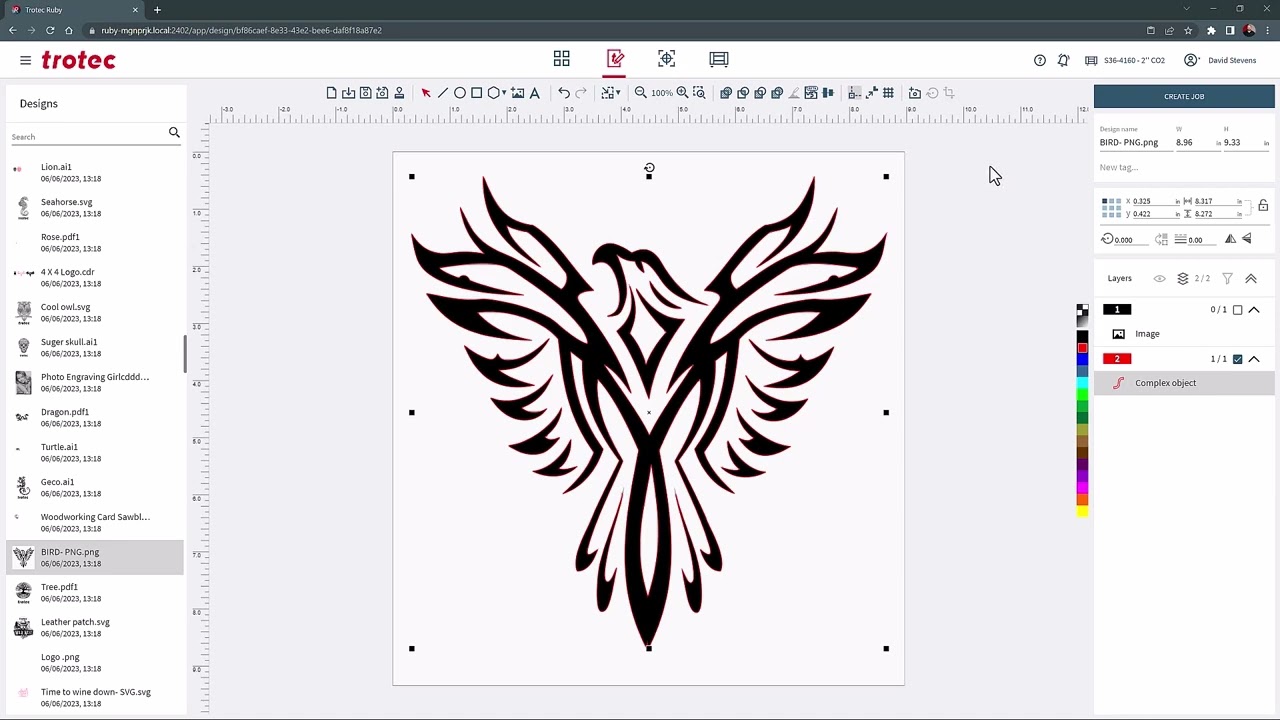Open the polygon tool dropdown arrow
The height and width of the screenshot is (720, 1280).
point(503,93)
